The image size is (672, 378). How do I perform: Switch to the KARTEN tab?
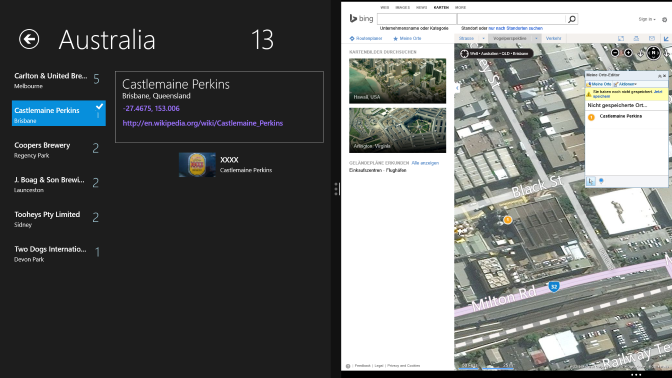click(x=441, y=8)
